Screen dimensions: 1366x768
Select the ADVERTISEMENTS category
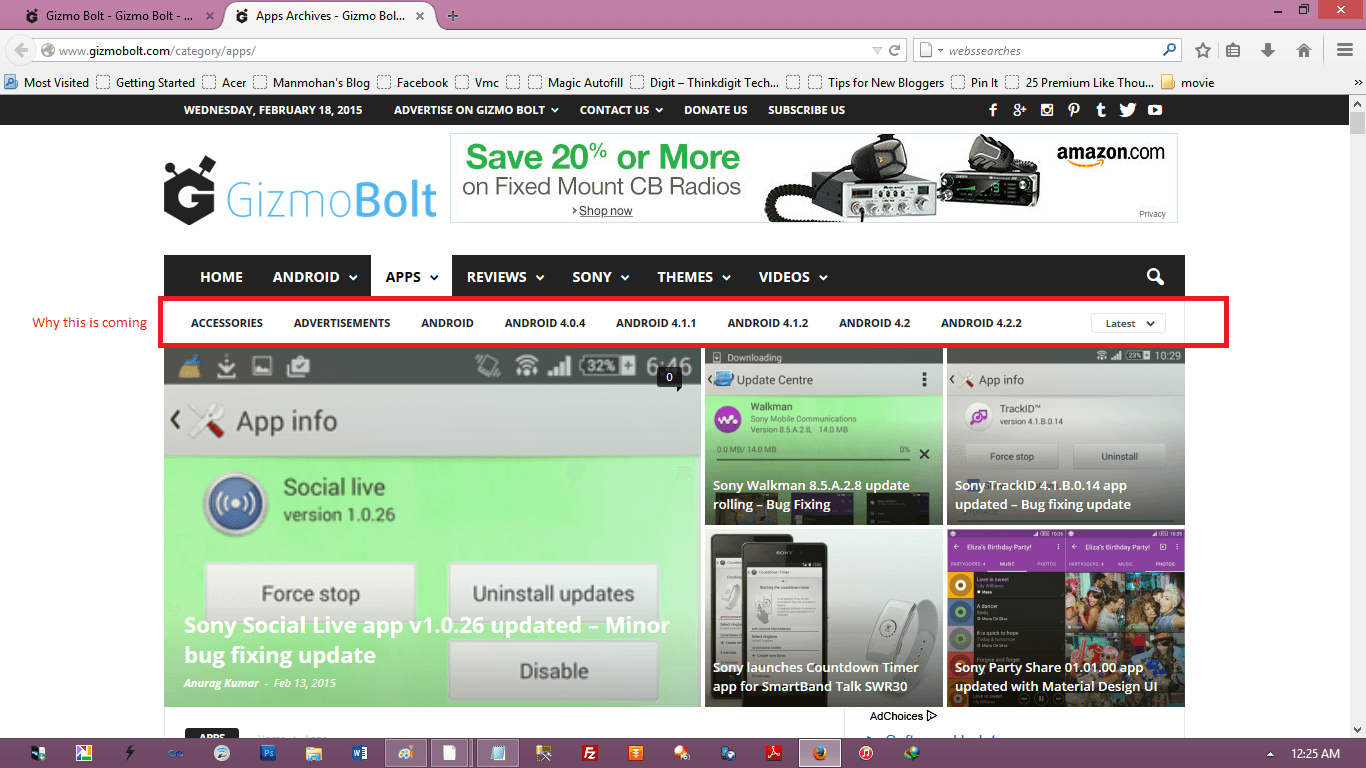(342, 323)
